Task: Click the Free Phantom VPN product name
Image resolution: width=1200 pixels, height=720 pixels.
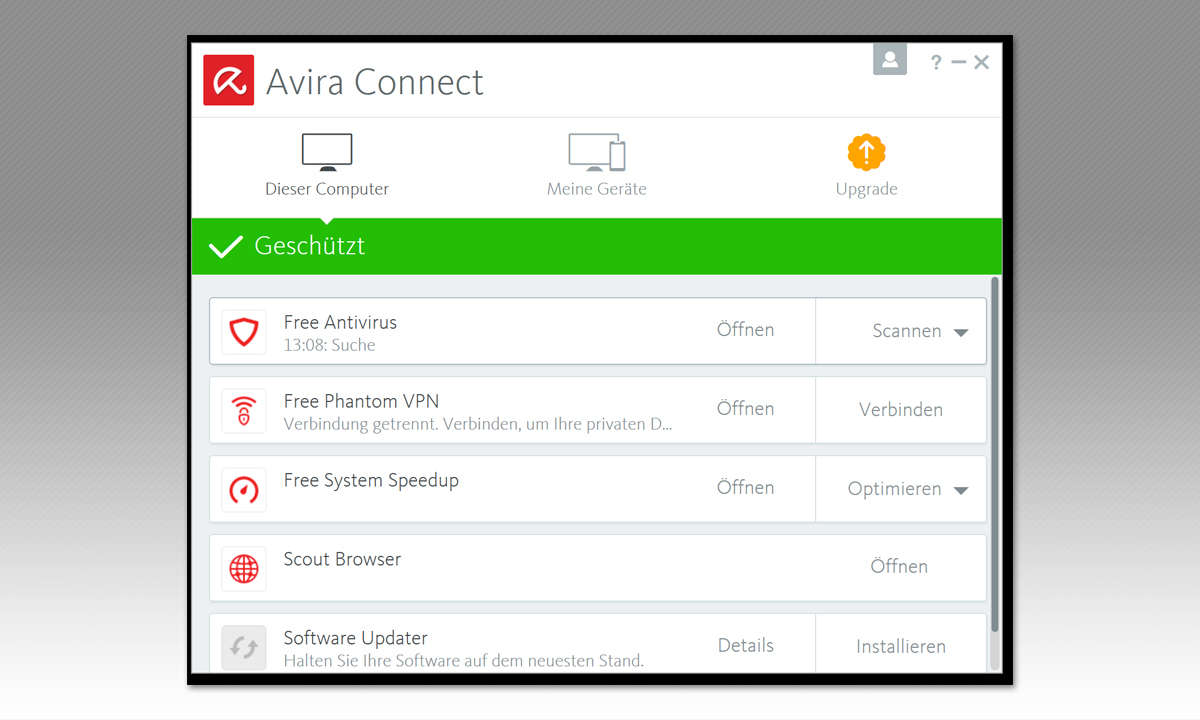Action: (x=361, y=401)
